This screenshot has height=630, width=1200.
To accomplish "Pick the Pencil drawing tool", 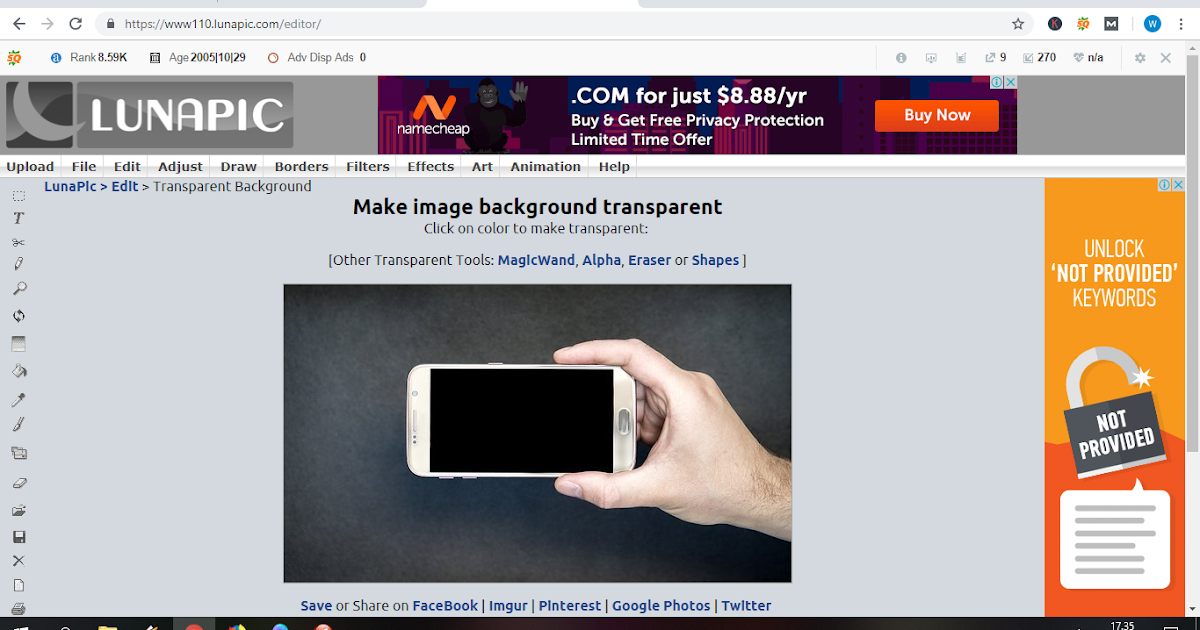I will tap(18, 263).
